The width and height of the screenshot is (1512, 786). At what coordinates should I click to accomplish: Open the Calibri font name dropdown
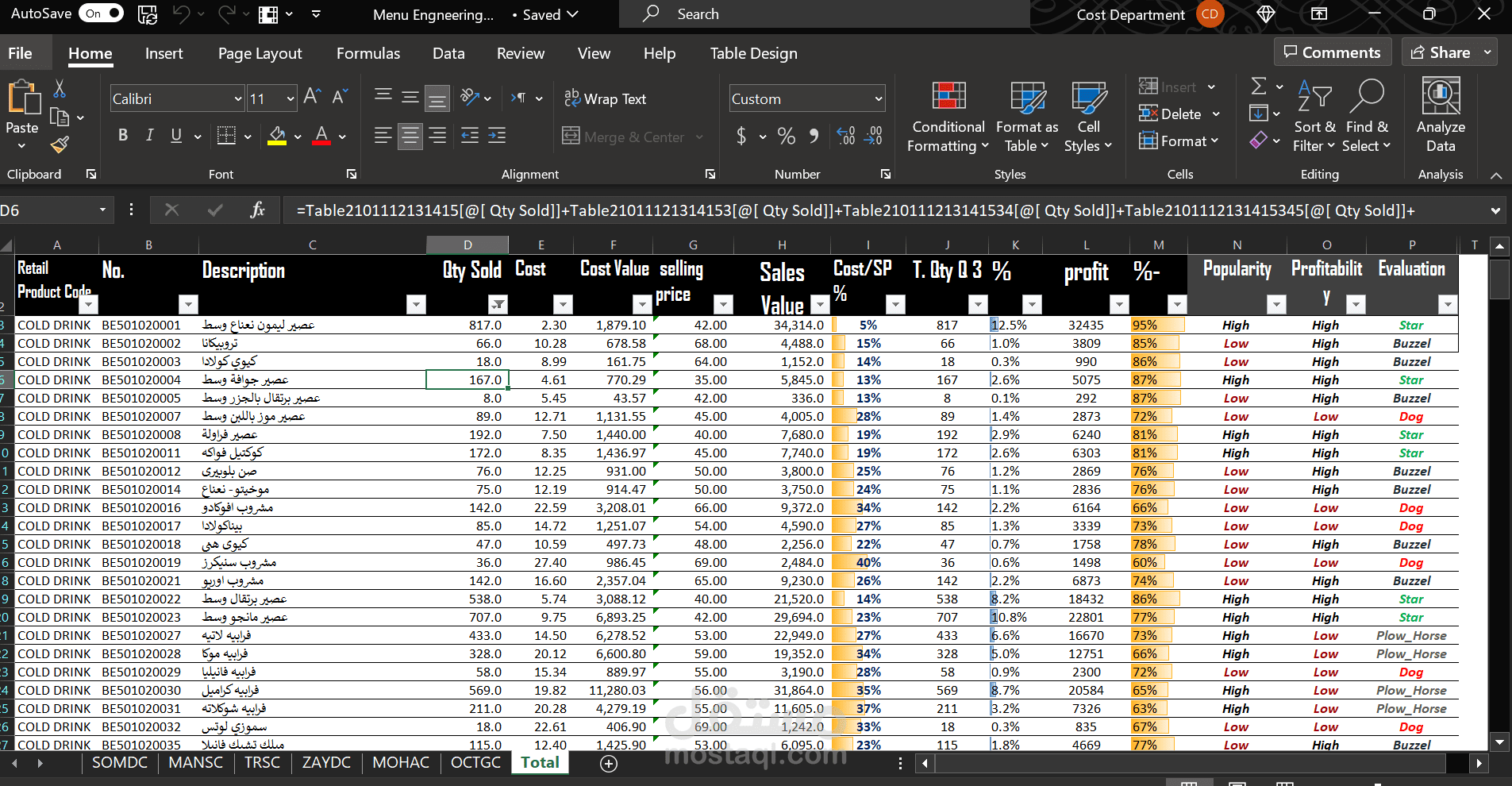click(238, 98)
